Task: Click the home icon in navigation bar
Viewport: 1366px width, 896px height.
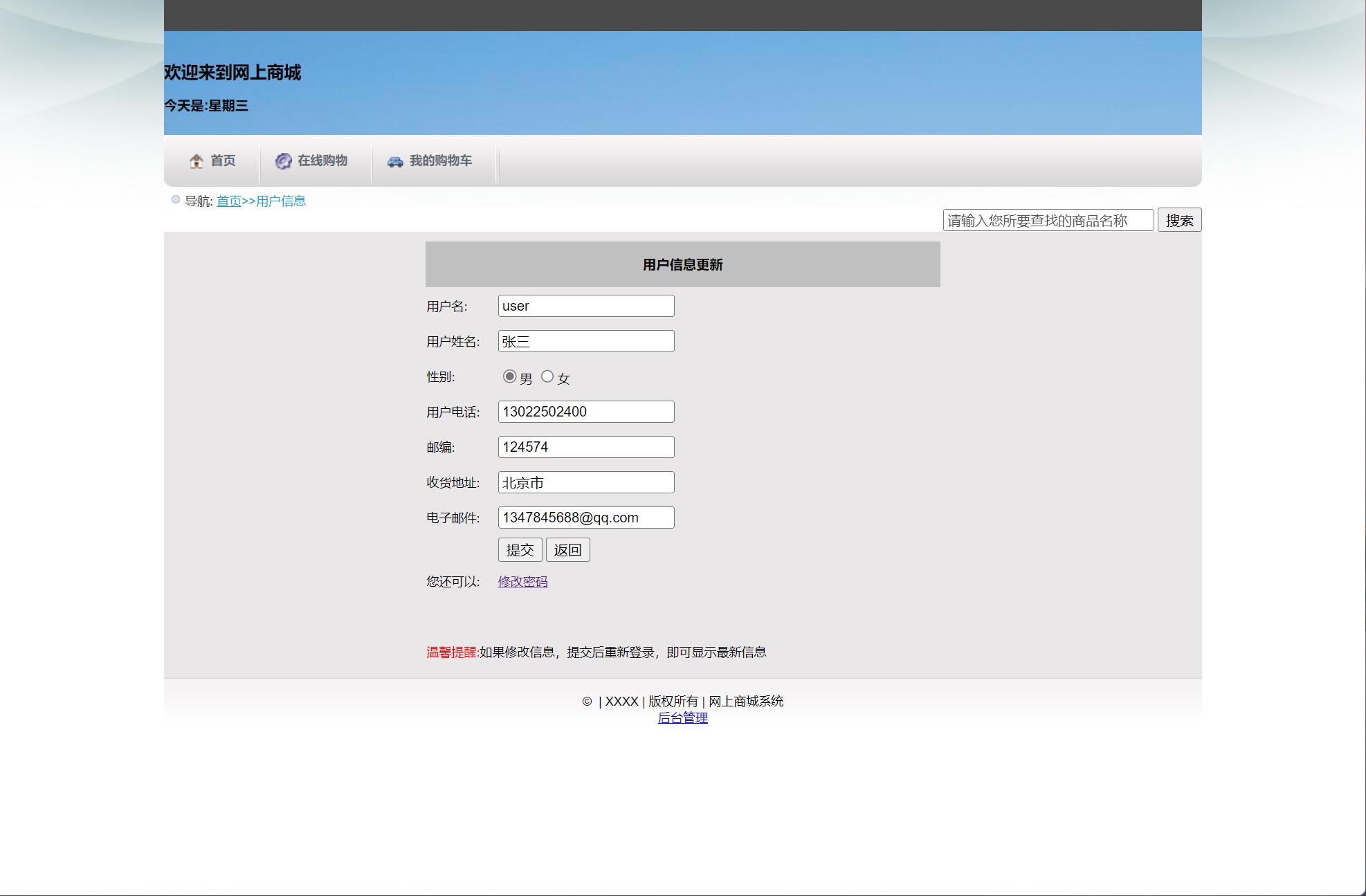Action: 197,161
